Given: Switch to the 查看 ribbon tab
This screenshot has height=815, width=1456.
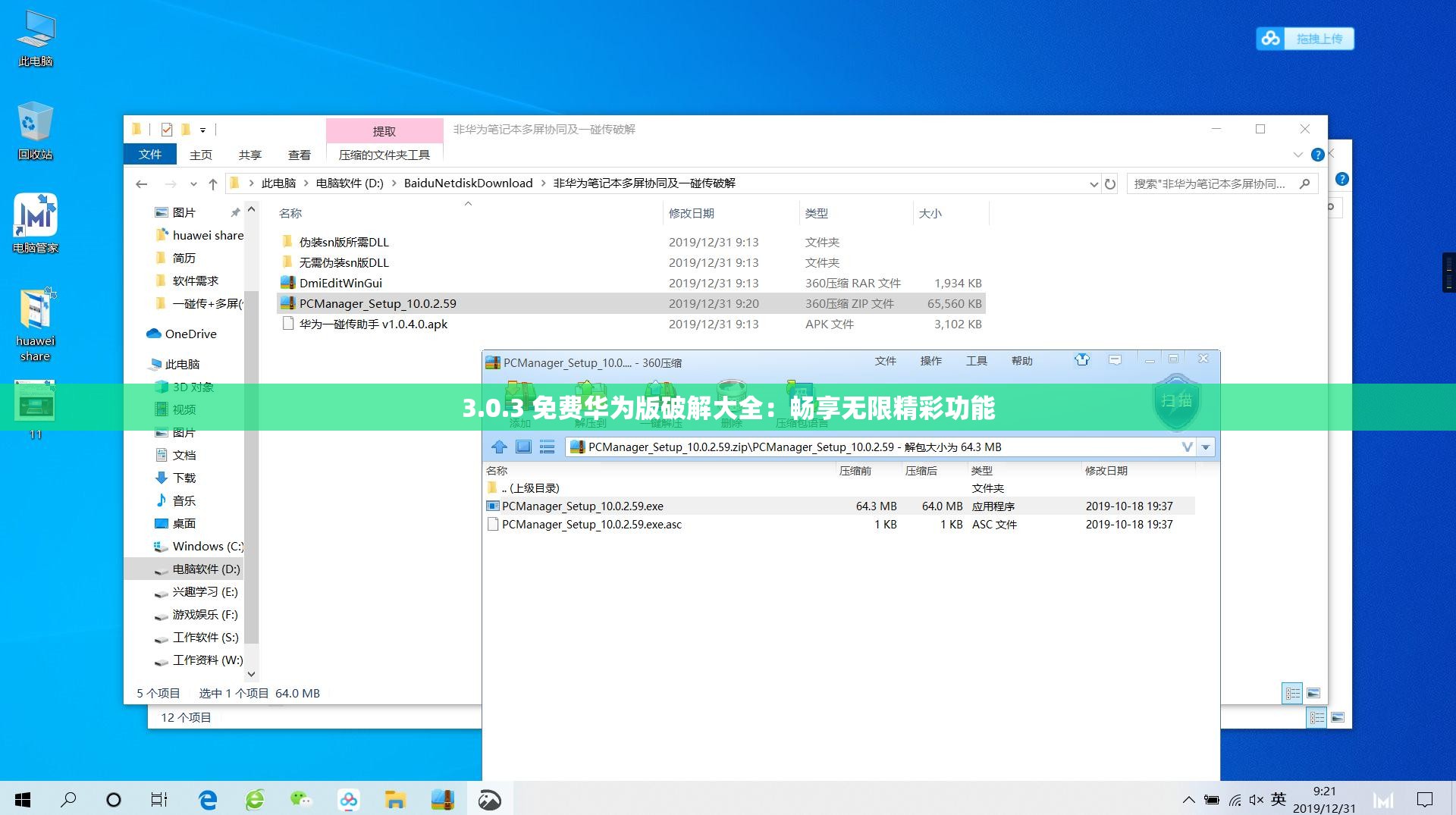Looking at the screenshot, I should click(x=300, y=155).
